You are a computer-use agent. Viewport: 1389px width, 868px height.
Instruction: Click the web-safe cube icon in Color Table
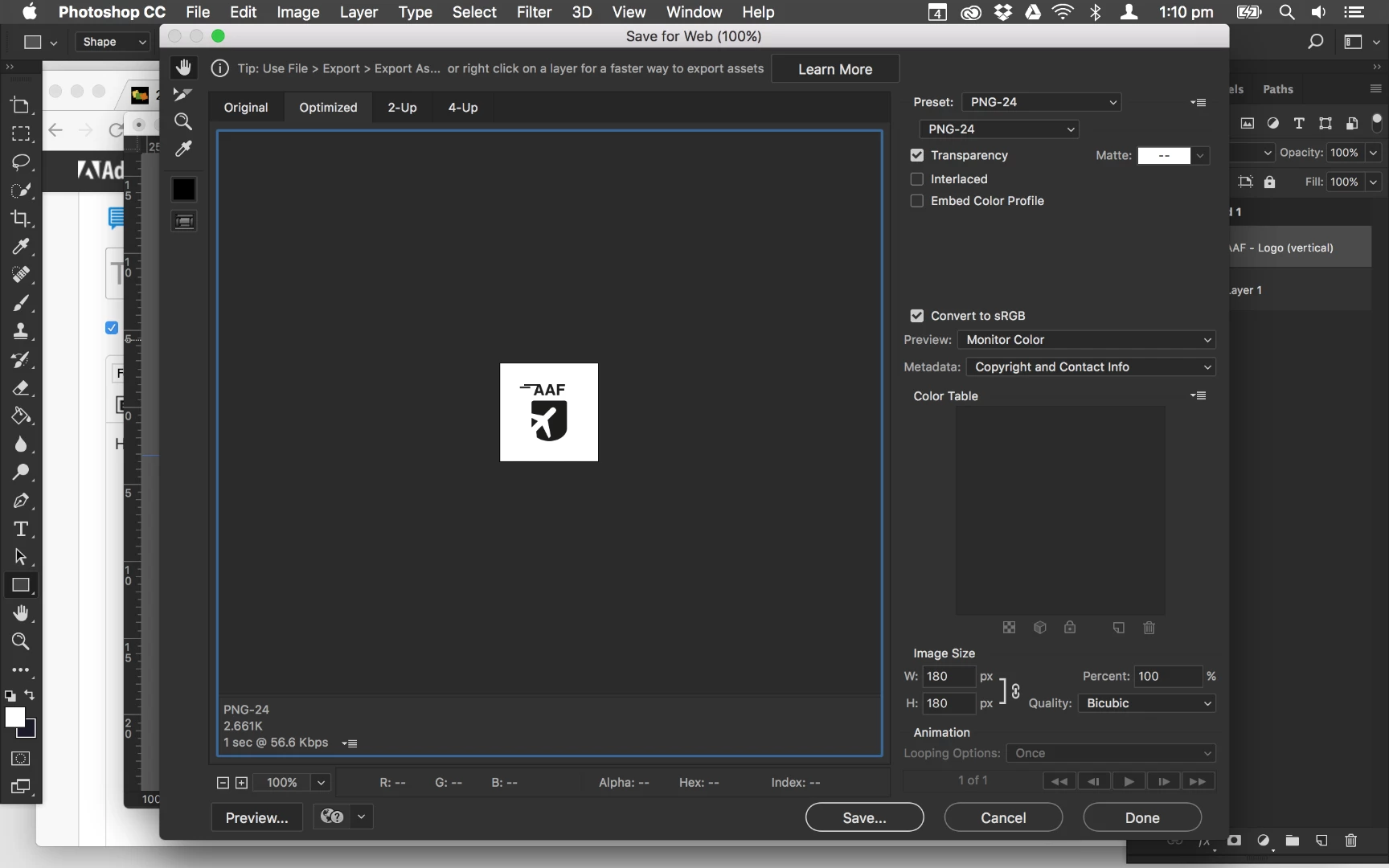[1040, 628]
